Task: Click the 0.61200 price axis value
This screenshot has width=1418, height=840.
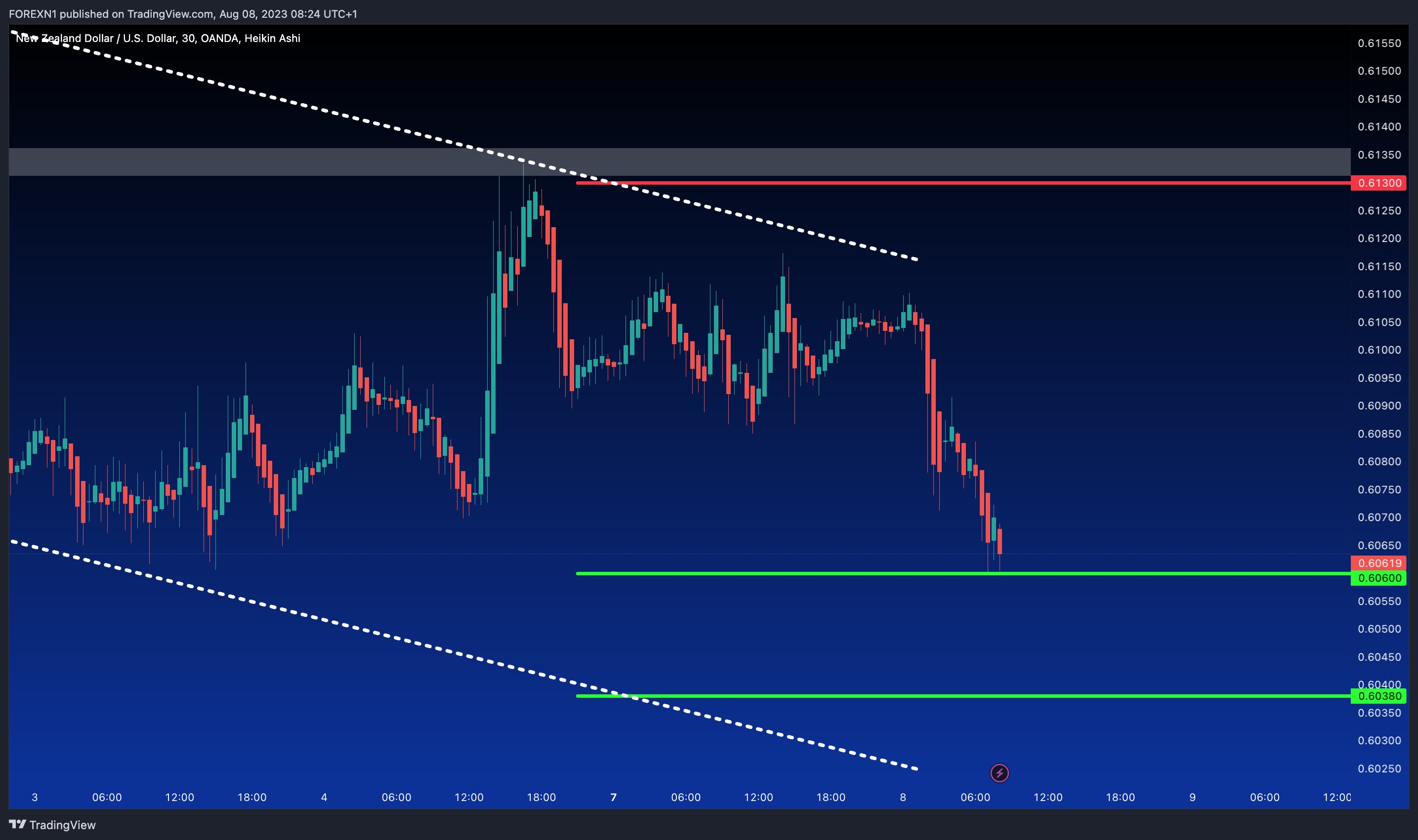Action: coord(1379,239)
